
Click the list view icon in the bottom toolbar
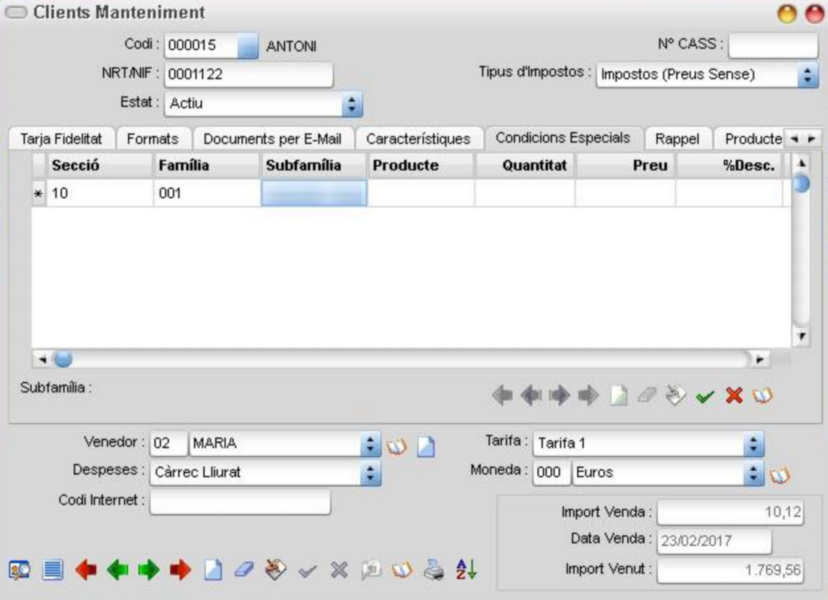point(53,570)
